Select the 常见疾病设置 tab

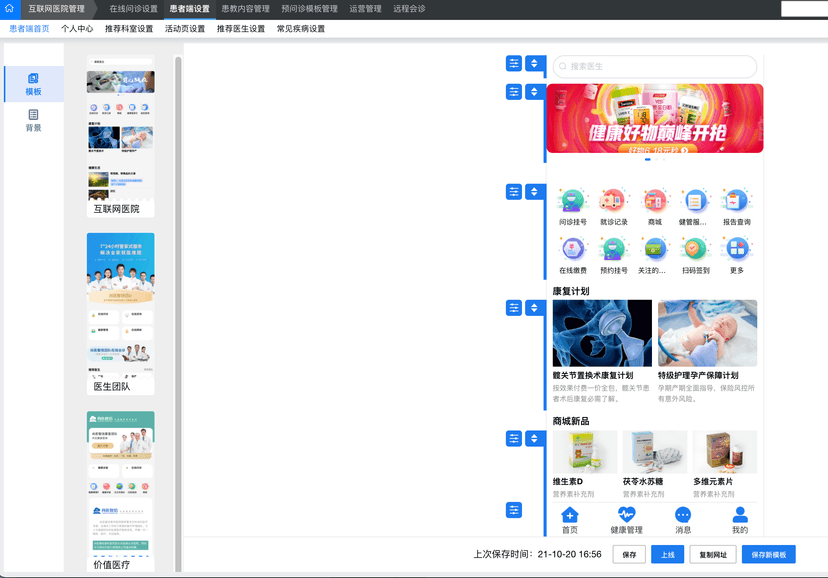point(301,29)
